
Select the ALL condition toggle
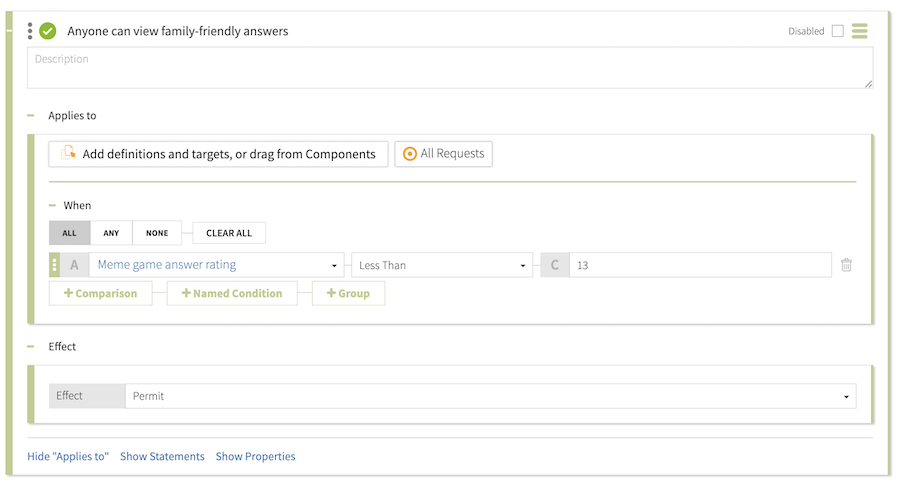click(69, 233)
